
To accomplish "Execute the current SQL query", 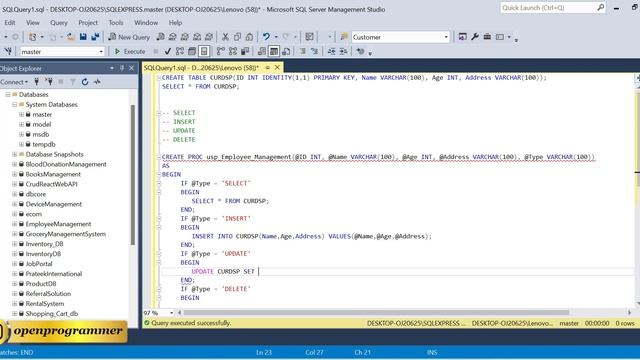I will [x=130, y=51].
